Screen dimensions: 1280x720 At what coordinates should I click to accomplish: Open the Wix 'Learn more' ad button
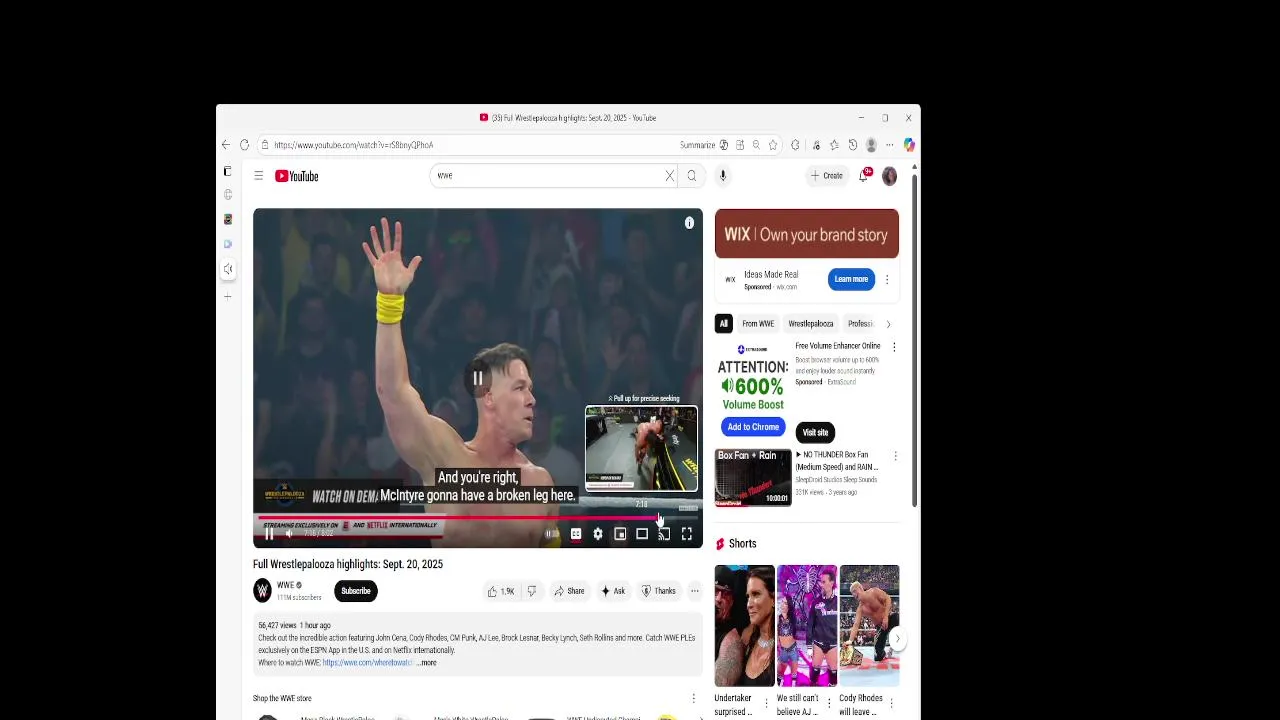851,279
